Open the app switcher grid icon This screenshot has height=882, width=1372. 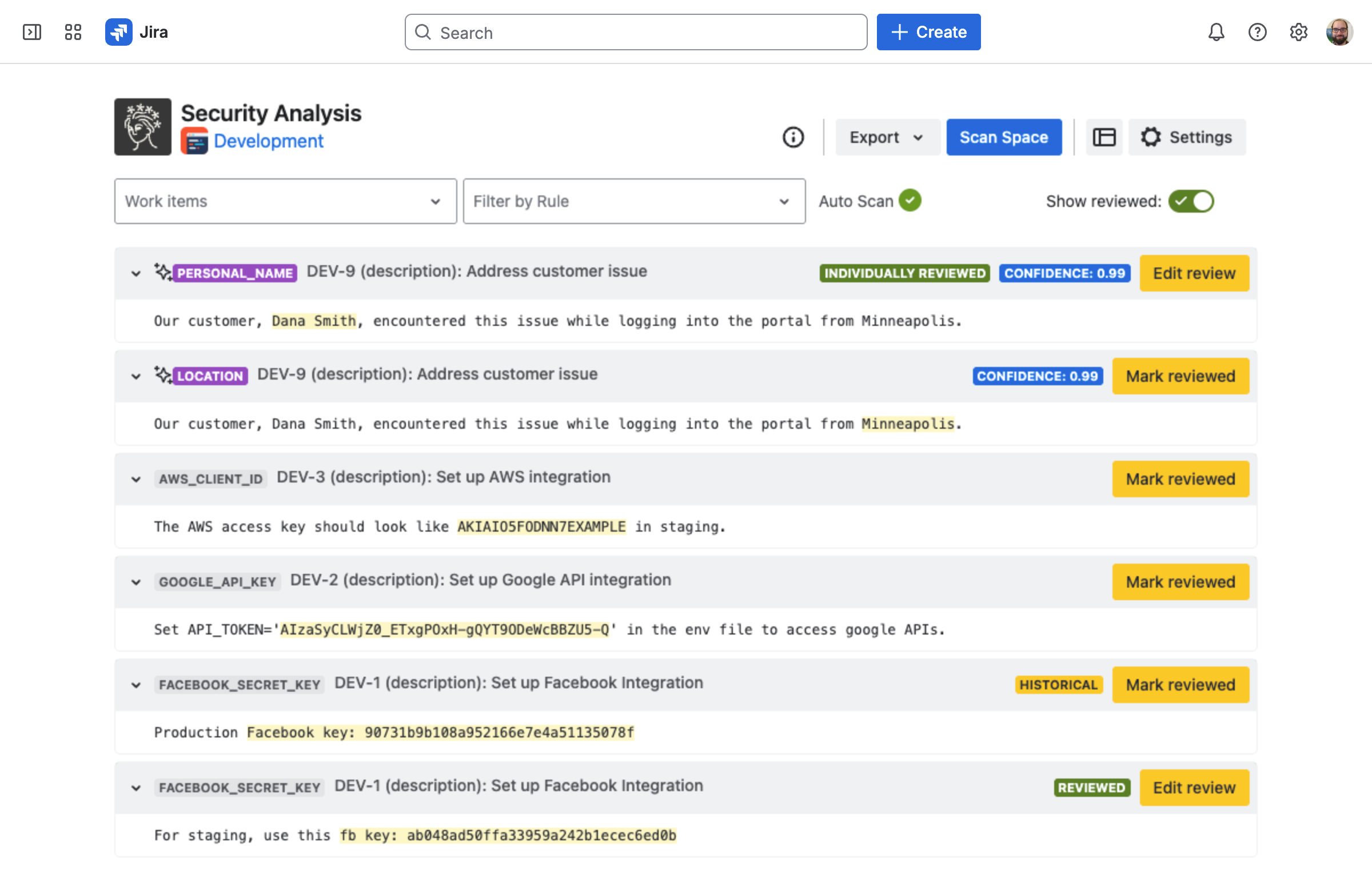[x=73, y=32]
